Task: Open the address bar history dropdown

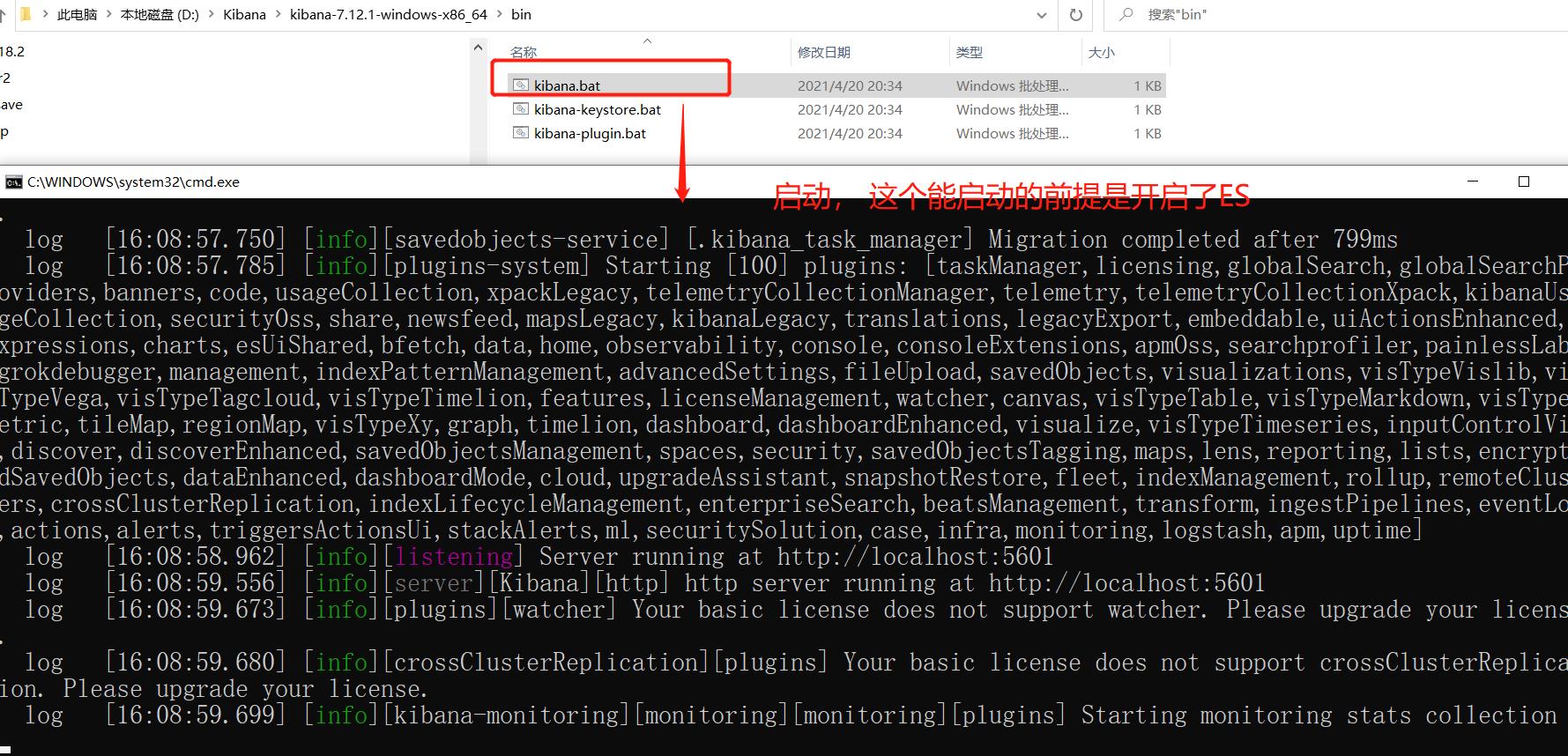Action: (1042, 15)
